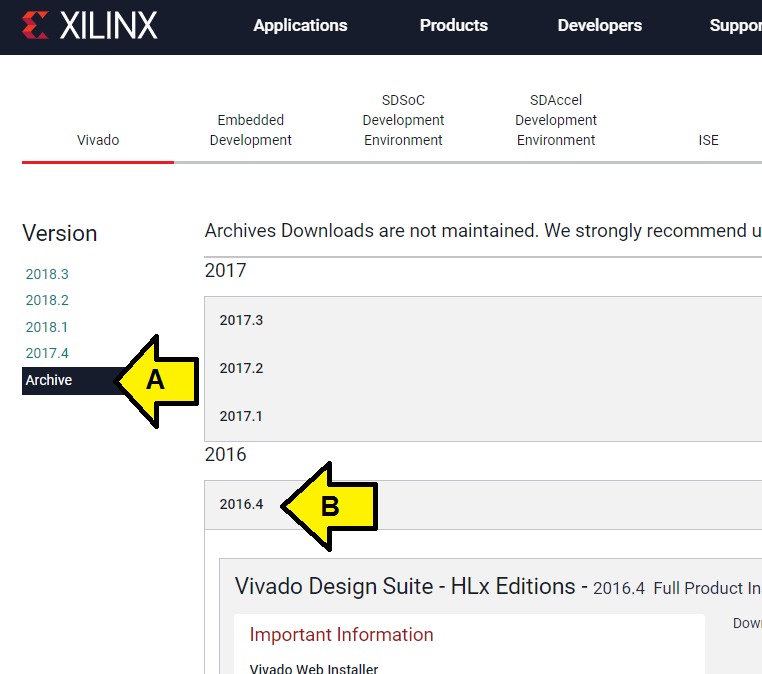Viewport: 762px width, 674px height.
Task: Open the Developers menu
Action: (600, 25)
